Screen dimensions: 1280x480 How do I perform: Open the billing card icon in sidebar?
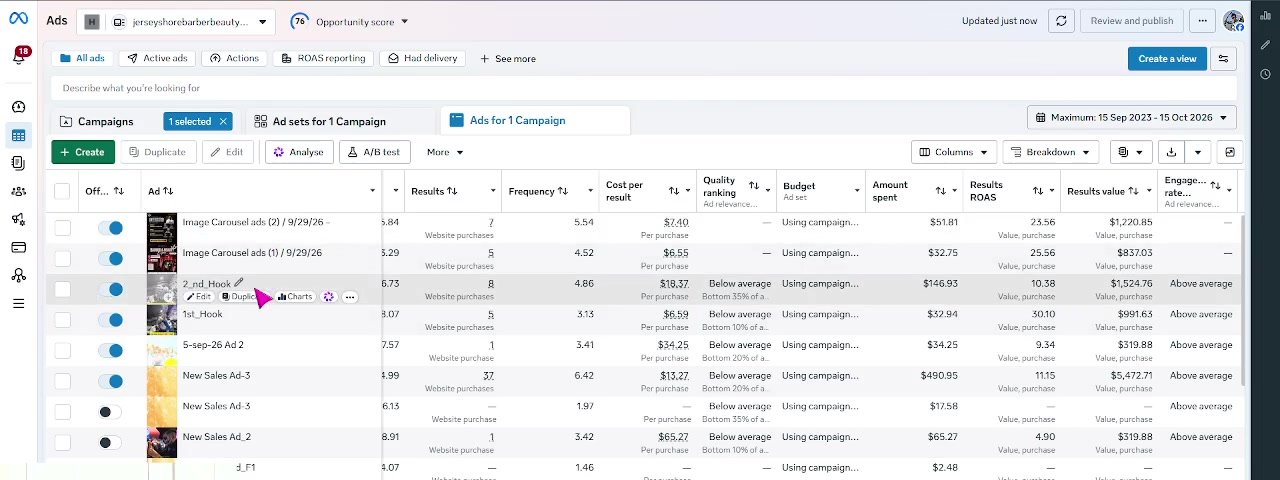(x=18, y=247)
